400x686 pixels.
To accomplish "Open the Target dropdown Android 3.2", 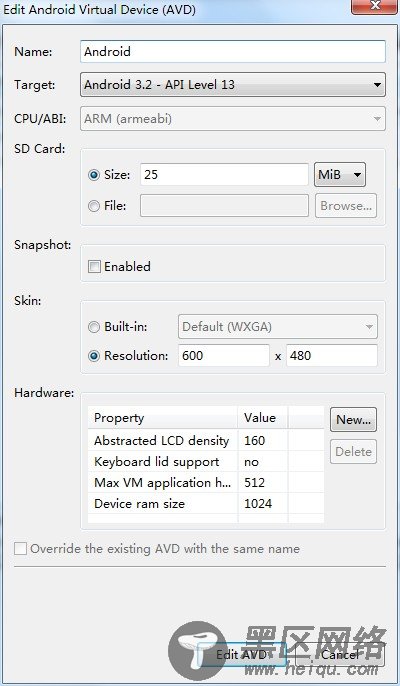I will pos(233,84).
